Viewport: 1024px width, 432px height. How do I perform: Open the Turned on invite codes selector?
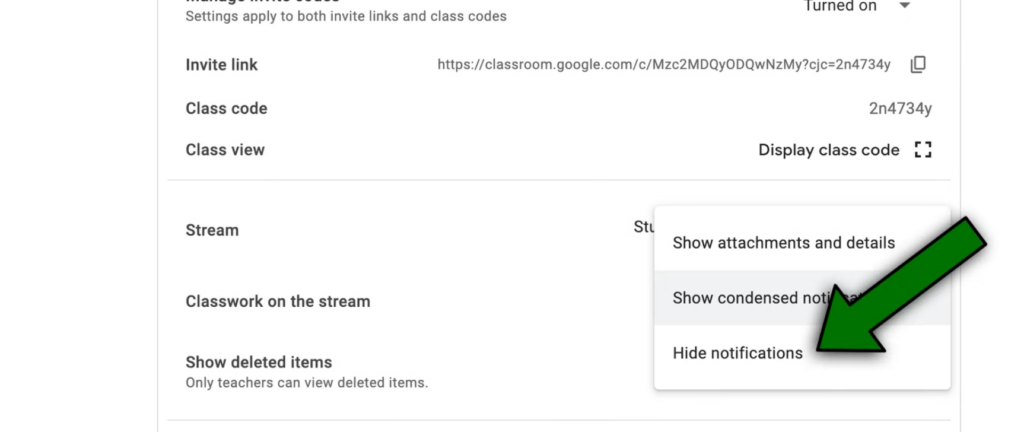point(856,6)
